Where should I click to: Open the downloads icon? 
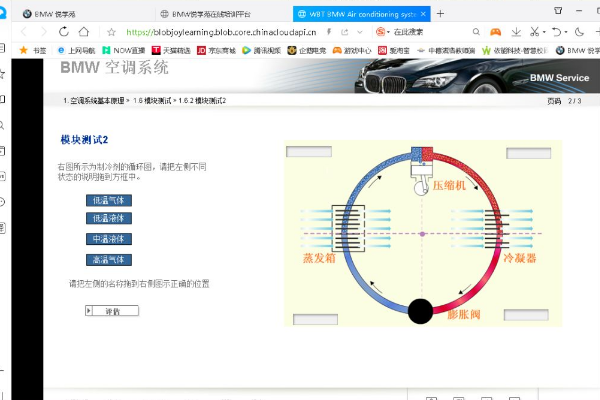click(x=516, y=32)
